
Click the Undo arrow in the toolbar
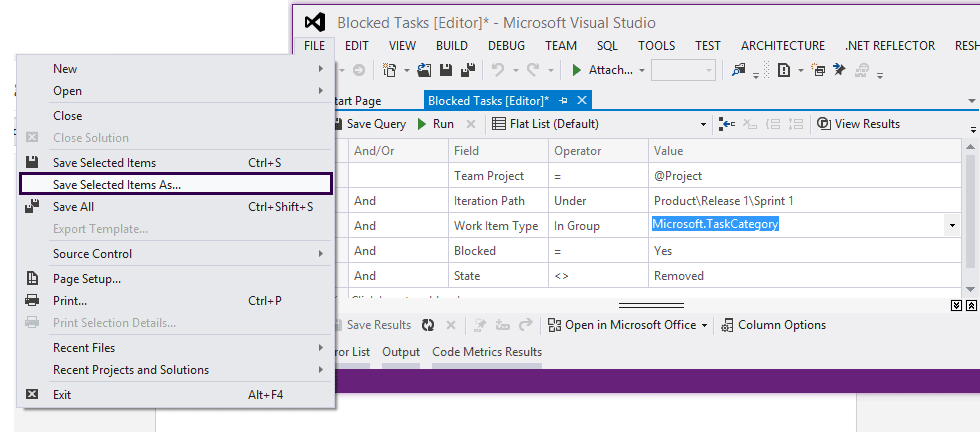click(x=497, y=70)
